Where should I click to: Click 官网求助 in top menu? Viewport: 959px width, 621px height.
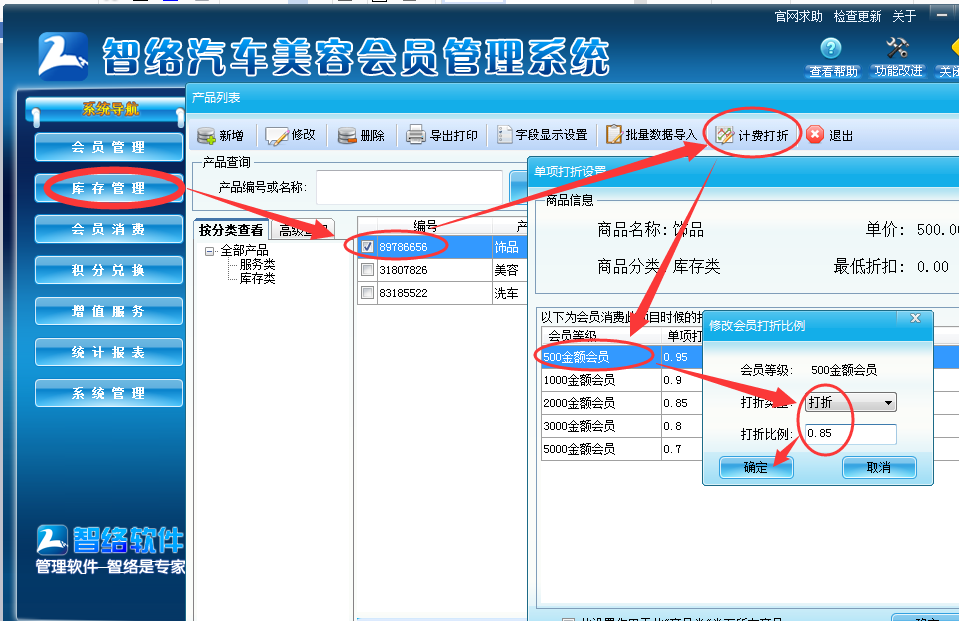798,17
